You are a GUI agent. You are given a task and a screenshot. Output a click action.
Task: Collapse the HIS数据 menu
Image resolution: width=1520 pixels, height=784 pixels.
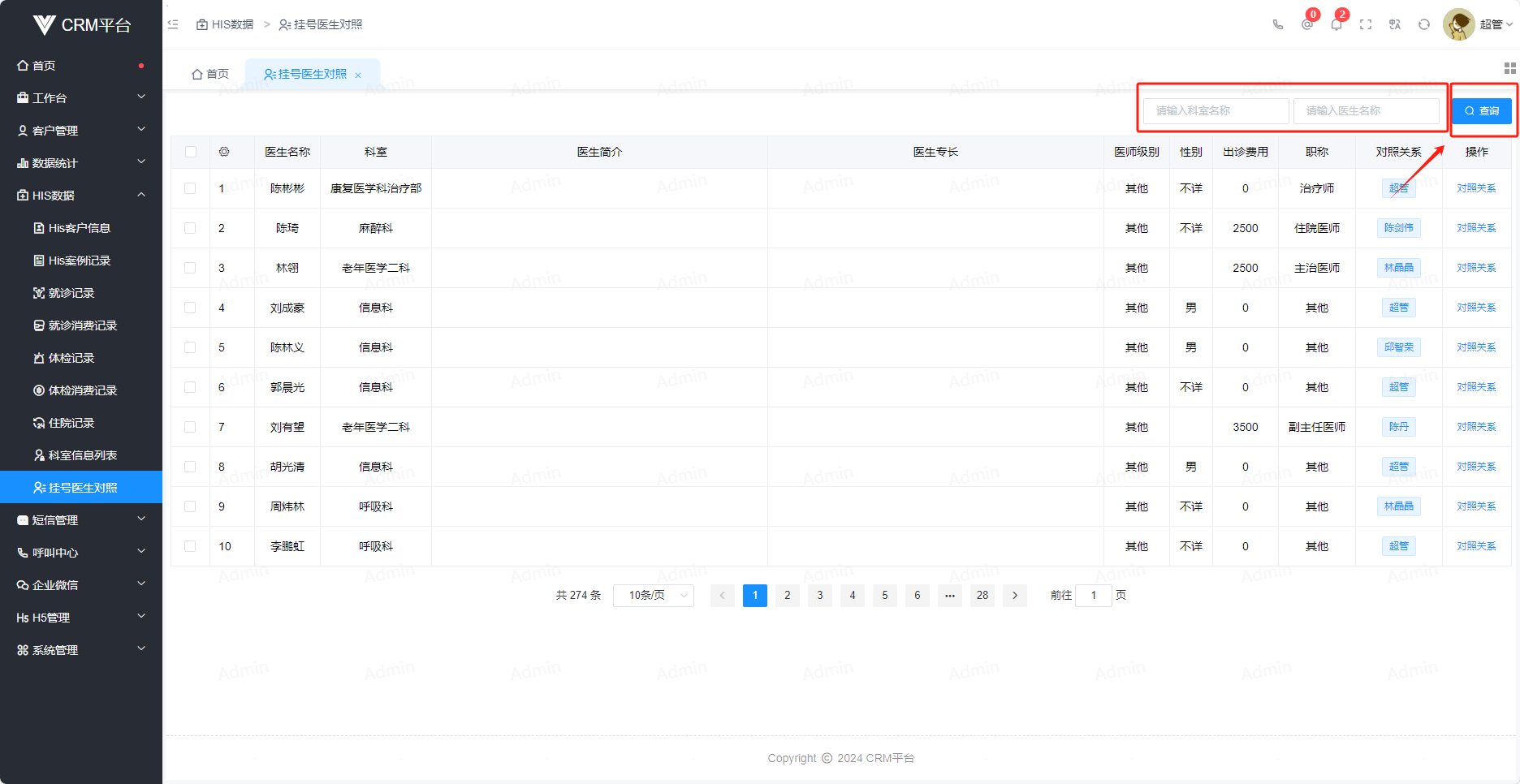click(x=81, y=196)
